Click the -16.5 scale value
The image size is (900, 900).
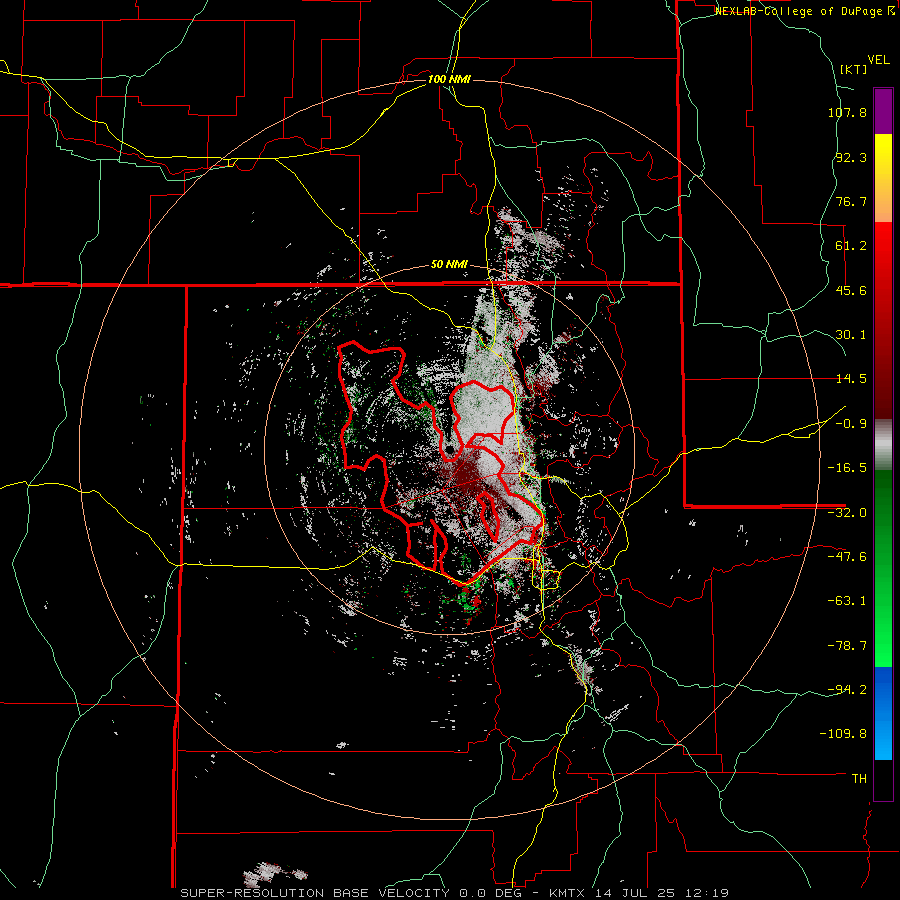(847, 468)
